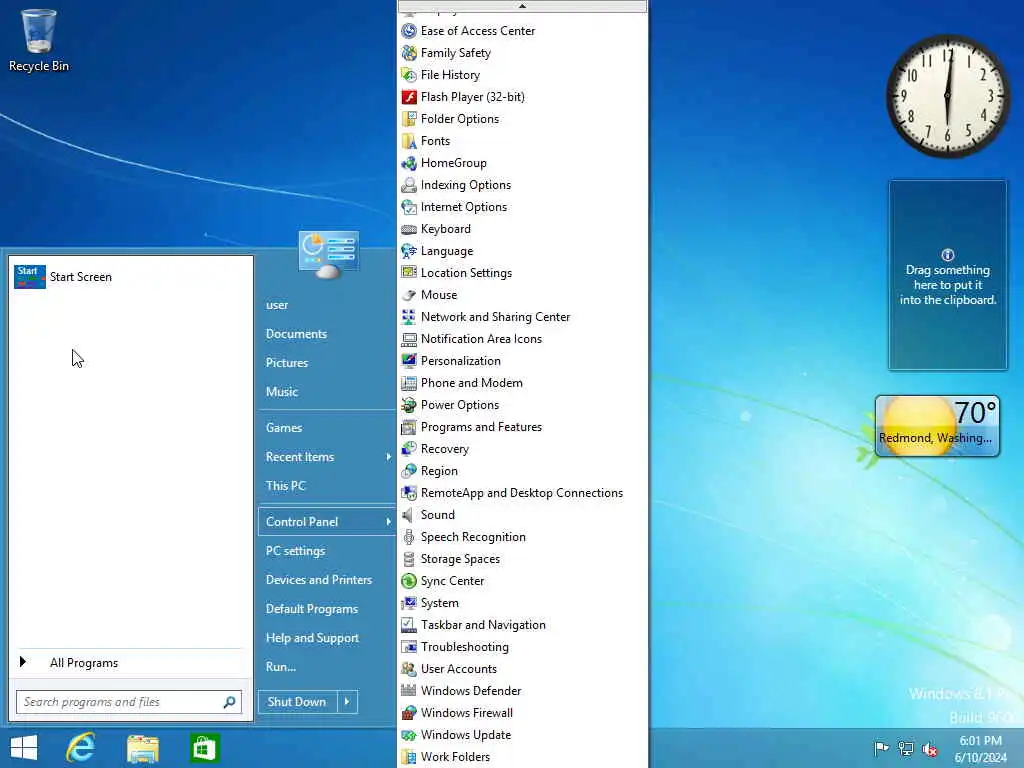1024x768 pixels.
Task: Open the Windows Update icon
Action: click(409, 735)
